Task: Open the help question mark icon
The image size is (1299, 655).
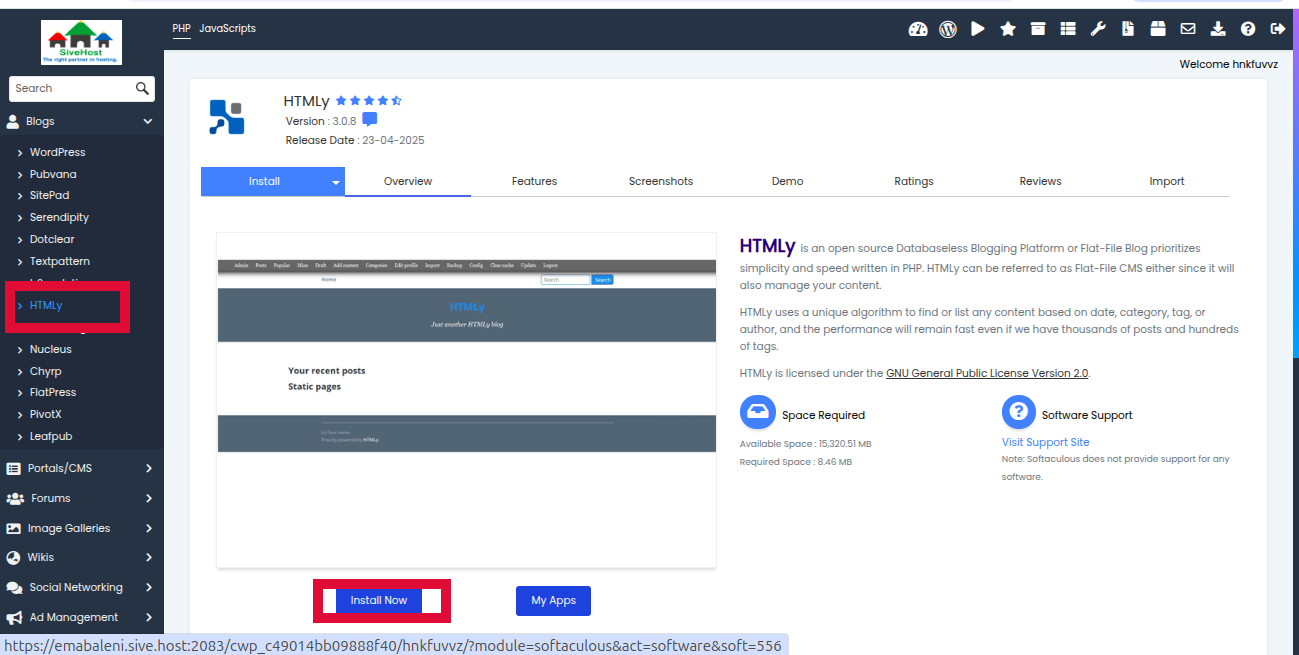Action: (x=1248, y=29)
